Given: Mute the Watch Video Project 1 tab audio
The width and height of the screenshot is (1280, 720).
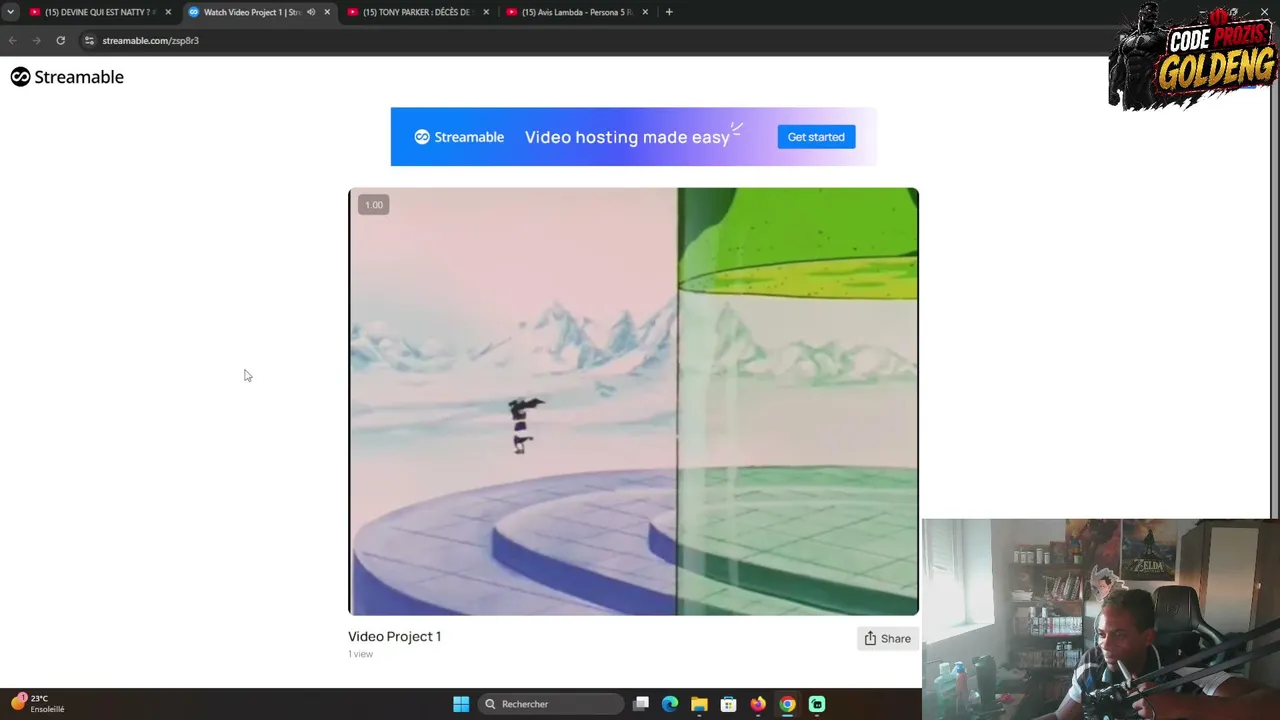Looking at the screenshot, I should coord(311,12).
